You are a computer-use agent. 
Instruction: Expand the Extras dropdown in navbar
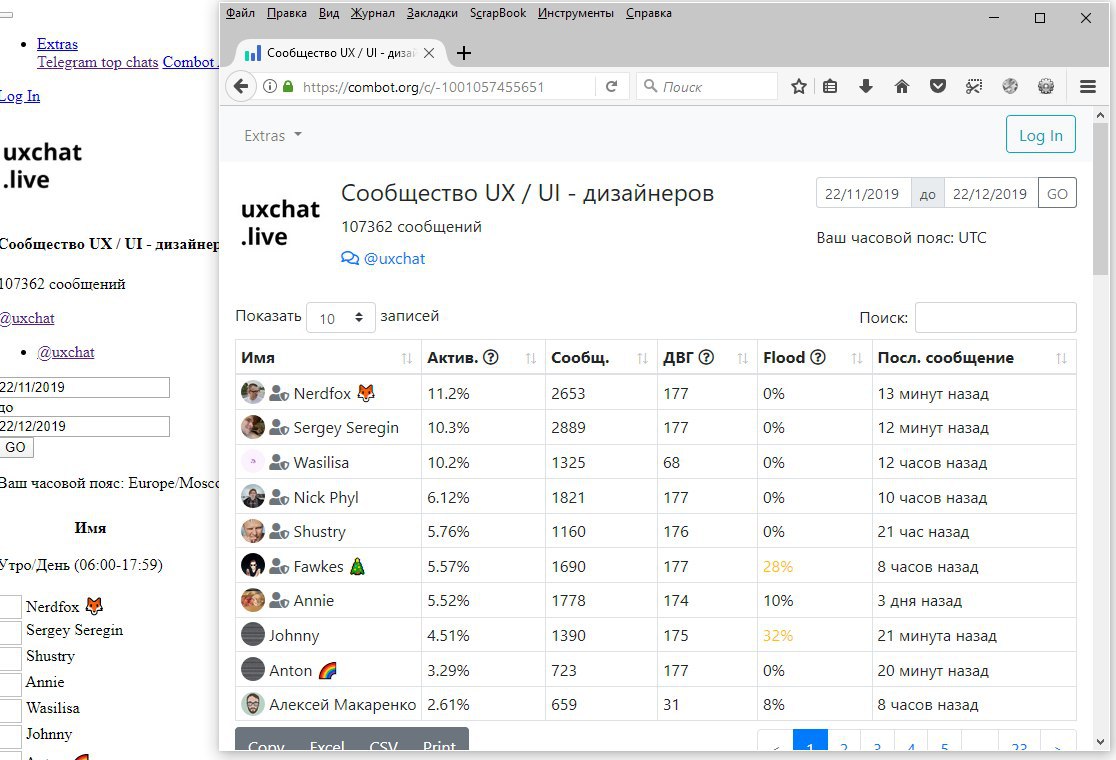click(273, 135)
